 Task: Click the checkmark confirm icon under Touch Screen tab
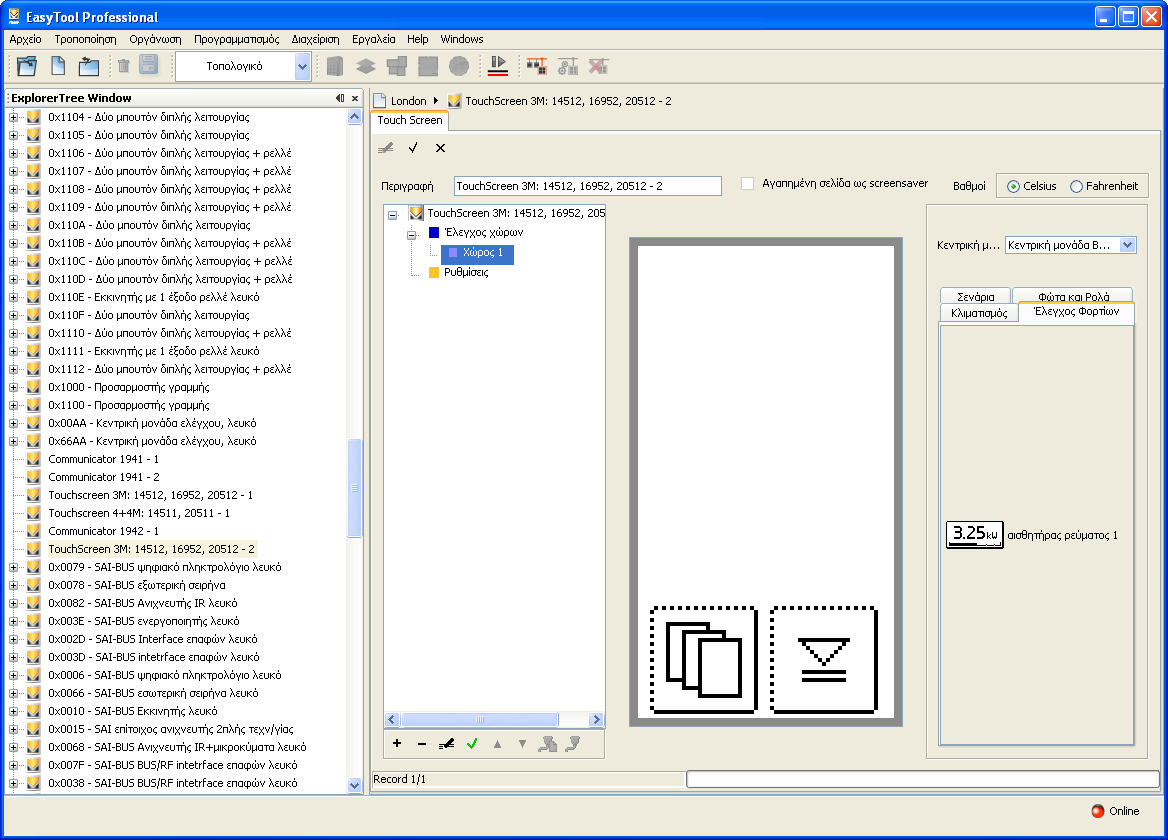413,147
